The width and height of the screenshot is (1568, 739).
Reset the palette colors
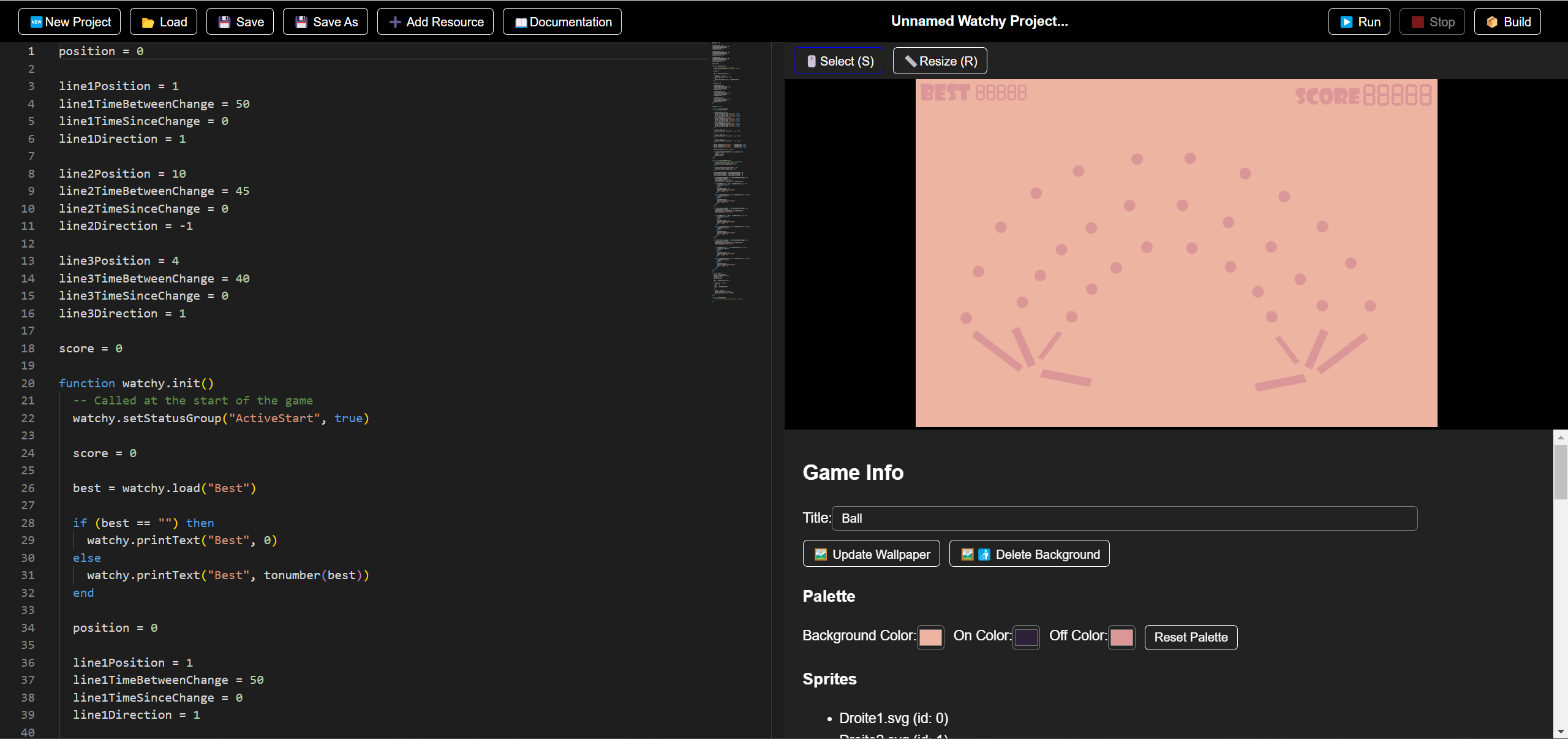click(x=1191, y=637)
